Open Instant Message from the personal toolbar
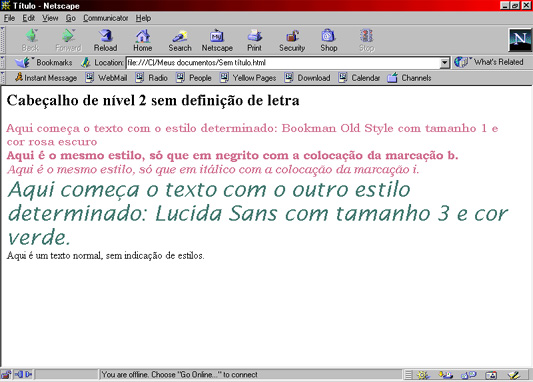 pos(46,78)
